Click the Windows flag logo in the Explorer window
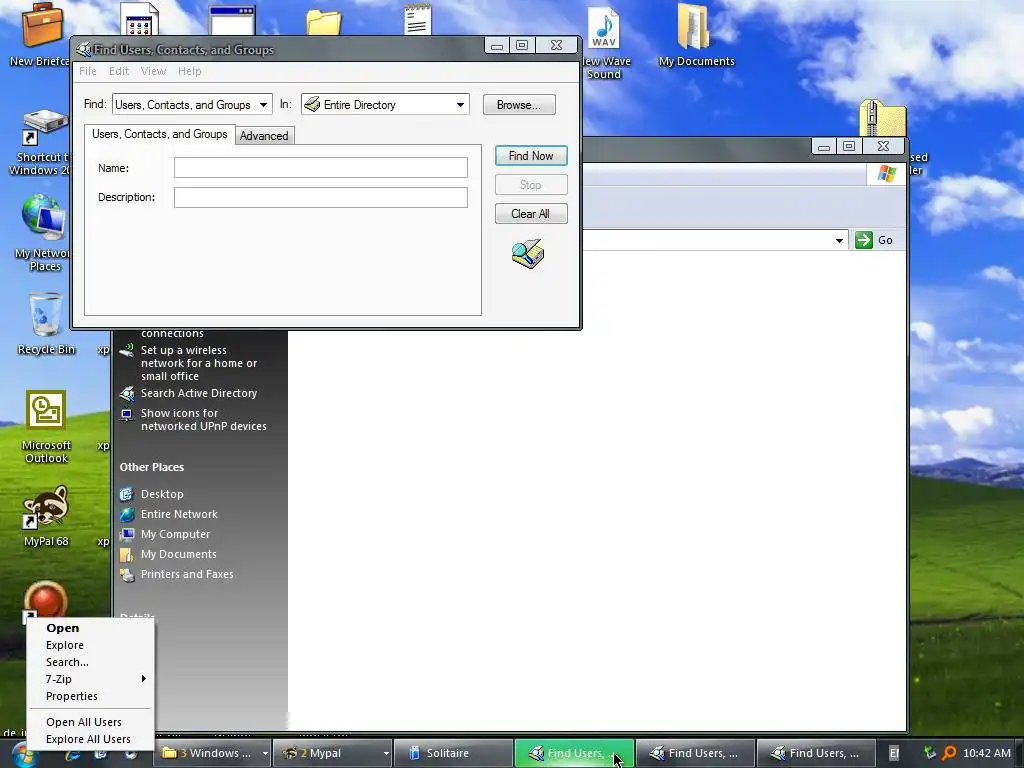1024x768 pixels. [x=887, y=174]
